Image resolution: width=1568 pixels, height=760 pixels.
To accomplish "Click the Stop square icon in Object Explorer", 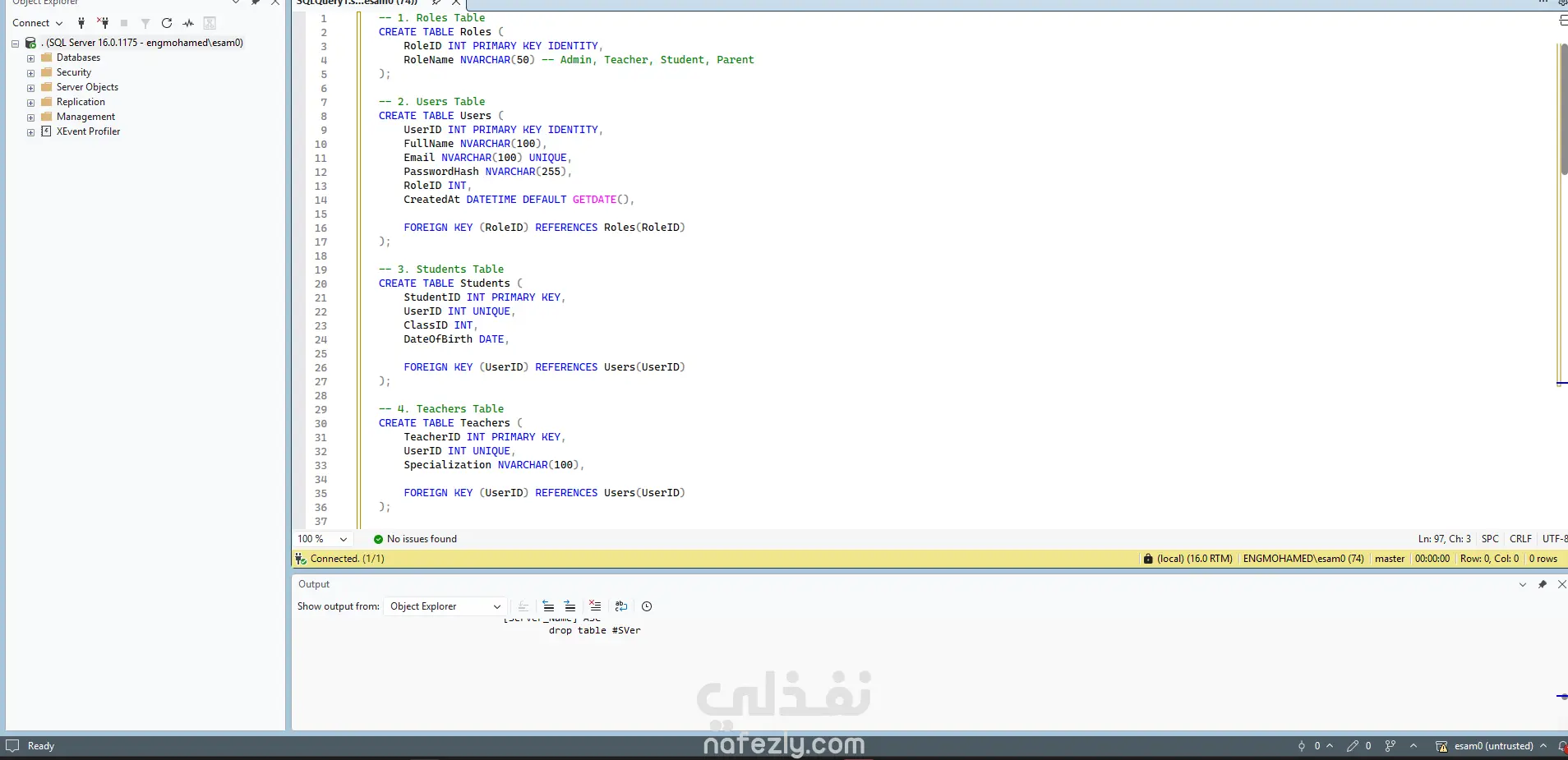I will tap(124, 23).
